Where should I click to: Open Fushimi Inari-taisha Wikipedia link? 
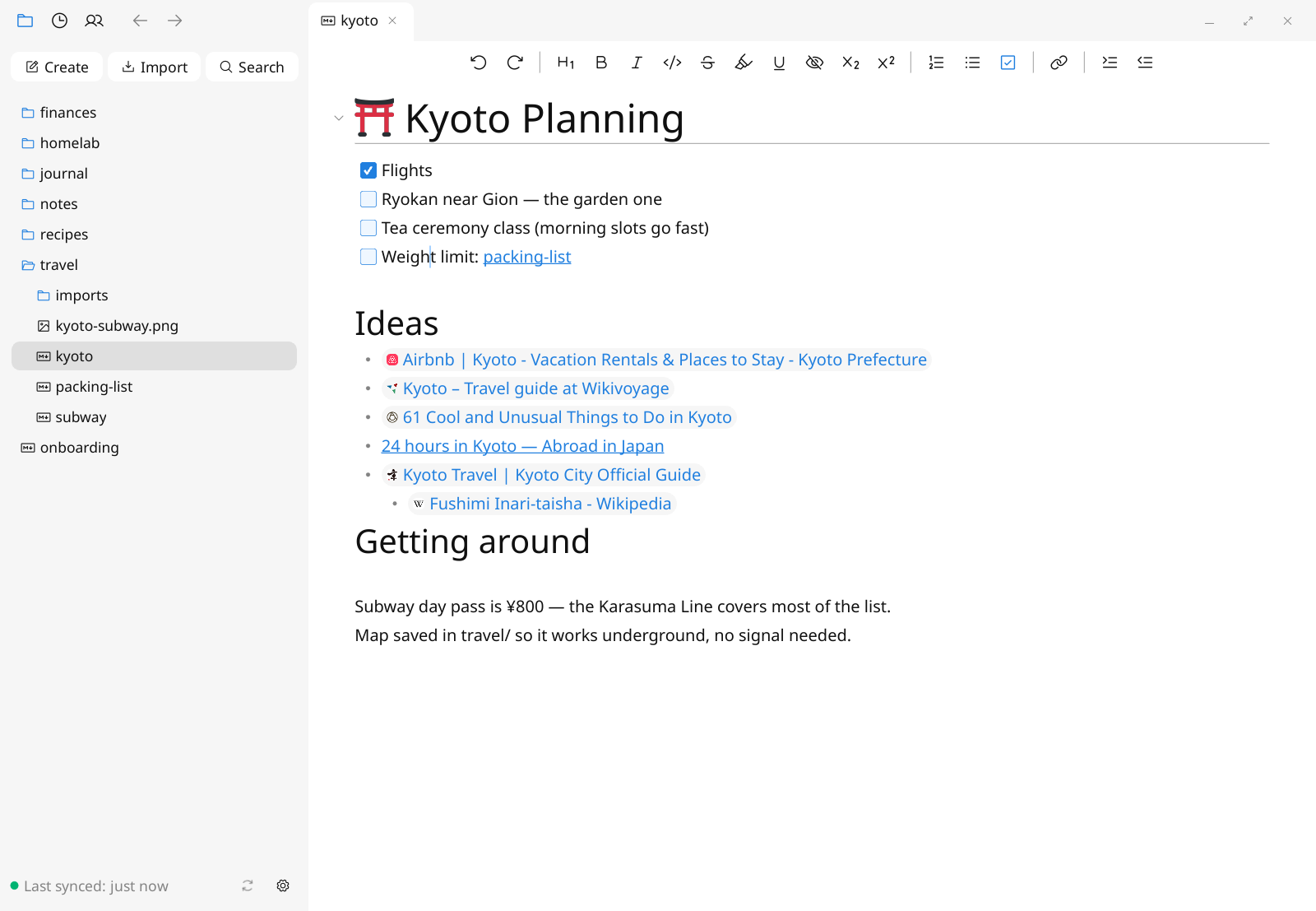point(542,504)
